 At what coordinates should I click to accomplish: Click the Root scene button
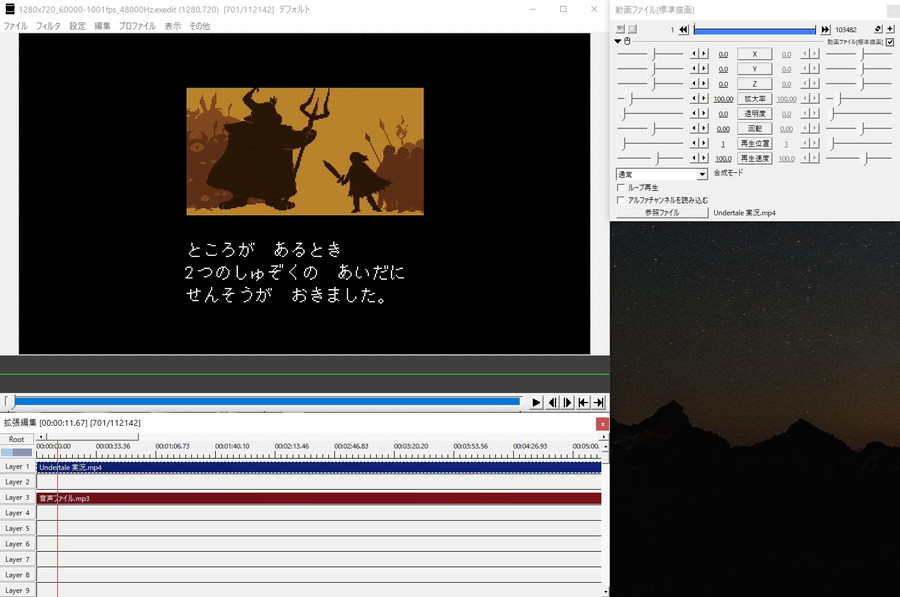[17, 439]
